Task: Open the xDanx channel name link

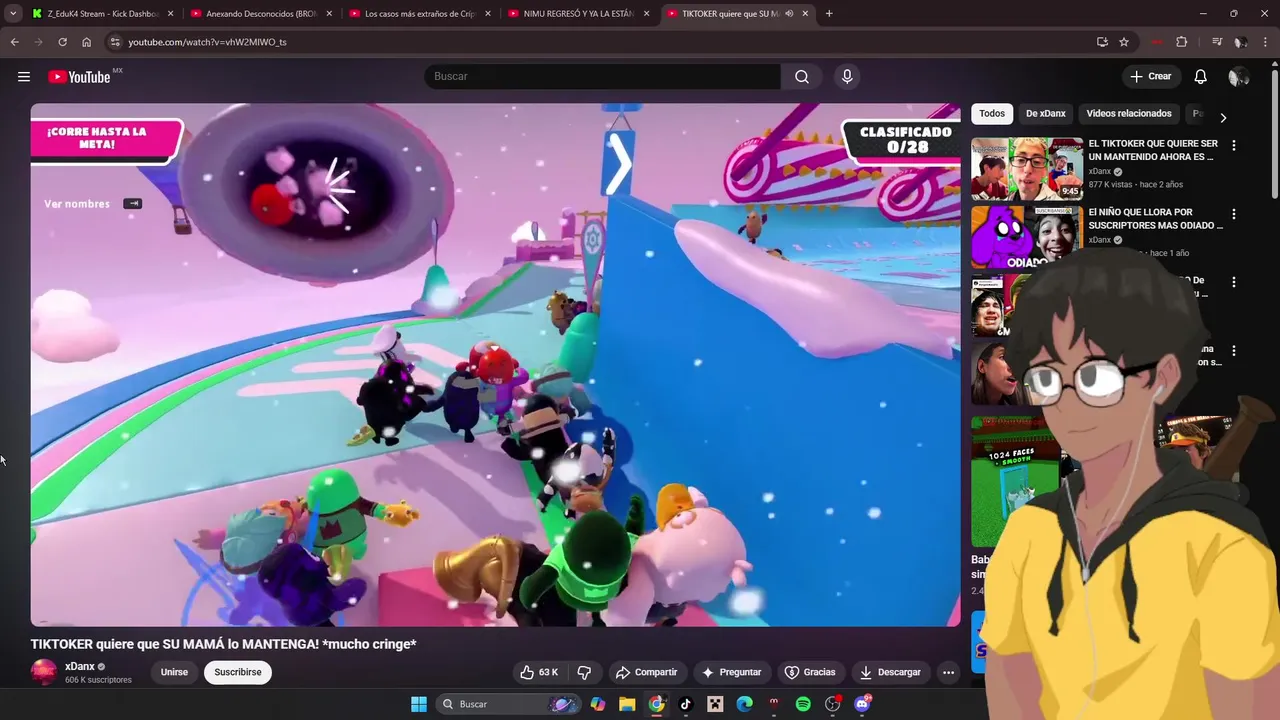Action: (x=80, y=667)
